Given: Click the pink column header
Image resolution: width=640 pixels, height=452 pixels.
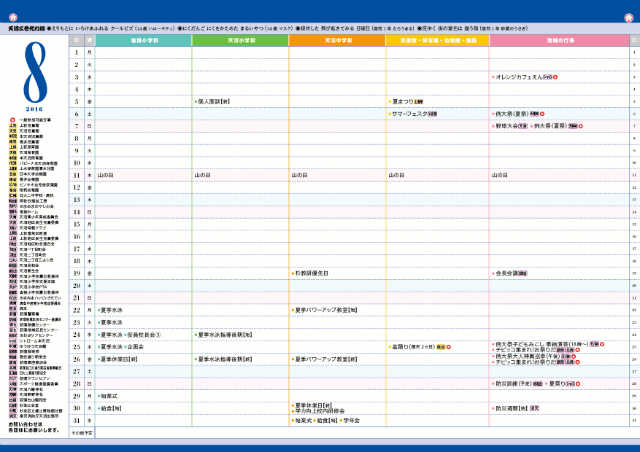Looking at the screenshot, I should coord(560,40).
